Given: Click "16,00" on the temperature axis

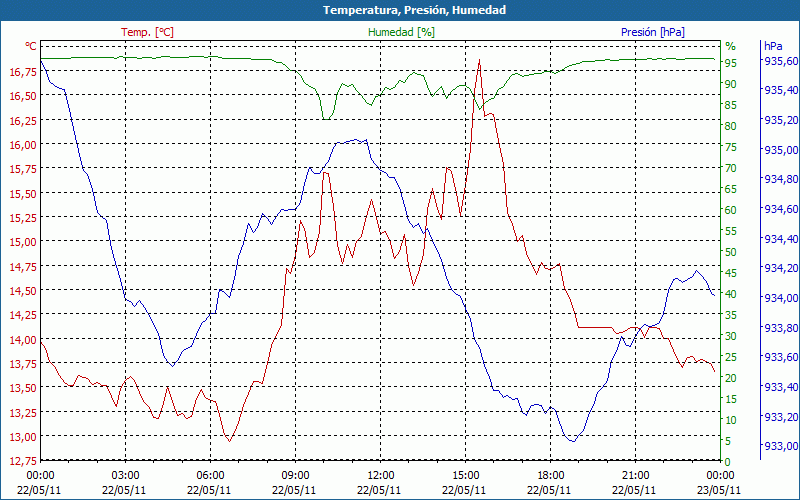Looking at the screenshot, I should click(23, 145).
